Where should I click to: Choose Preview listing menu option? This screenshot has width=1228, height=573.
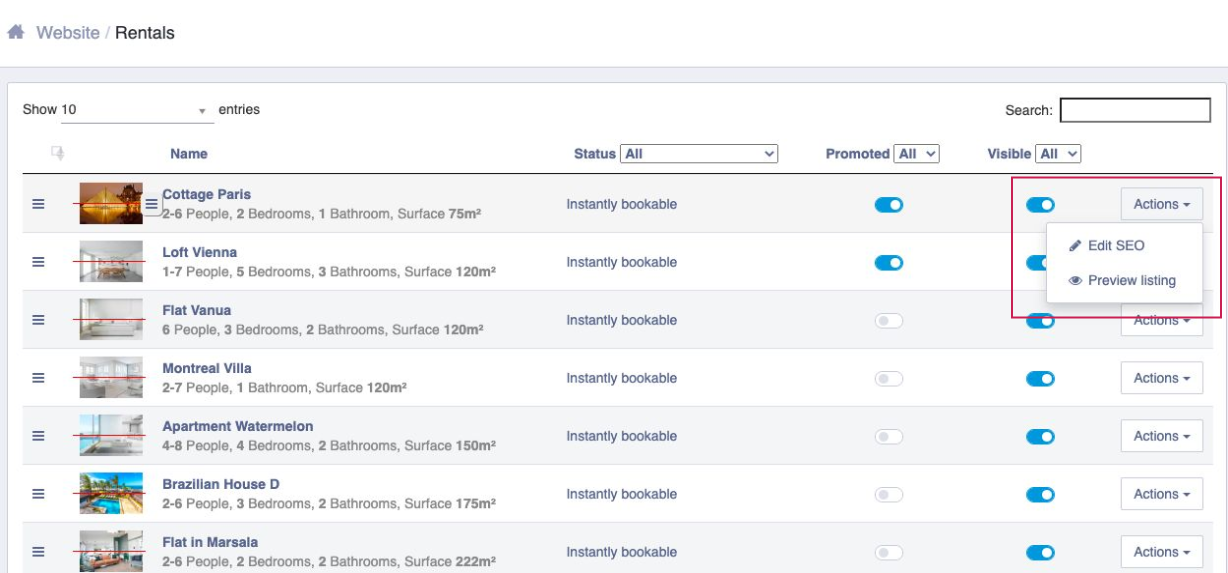click(1130, 281)
